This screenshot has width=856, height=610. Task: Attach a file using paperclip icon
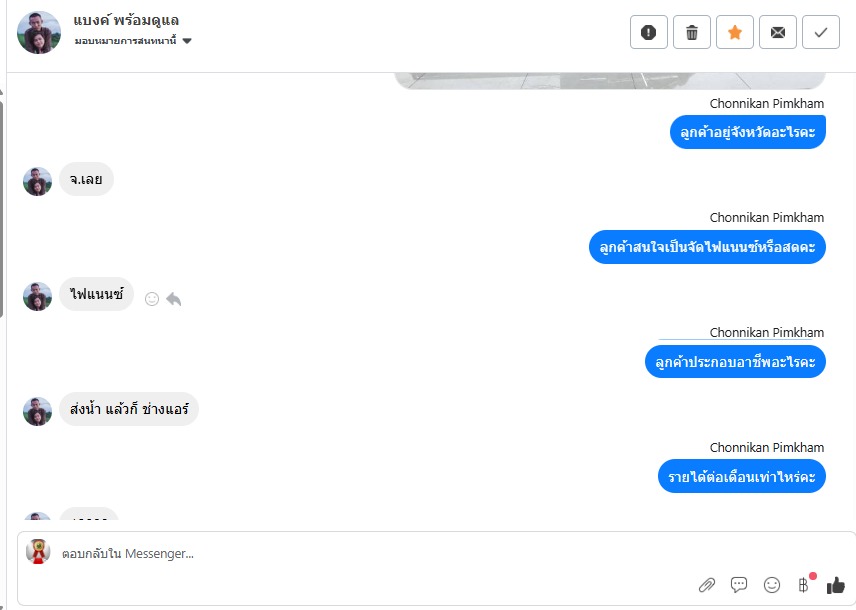pos(707,585)
